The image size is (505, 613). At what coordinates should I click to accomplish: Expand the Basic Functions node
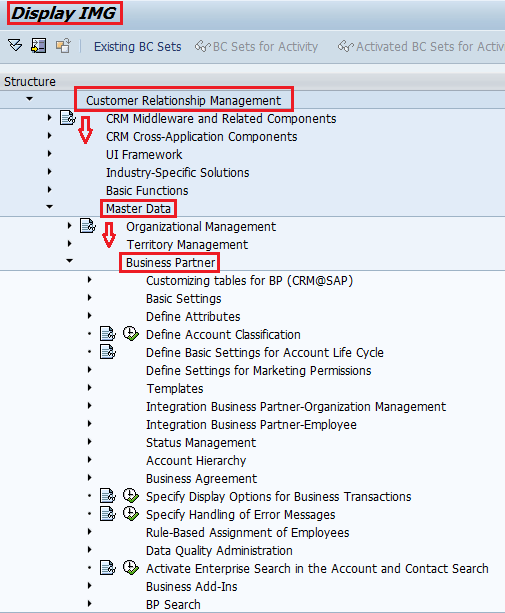tap(49, 190)
